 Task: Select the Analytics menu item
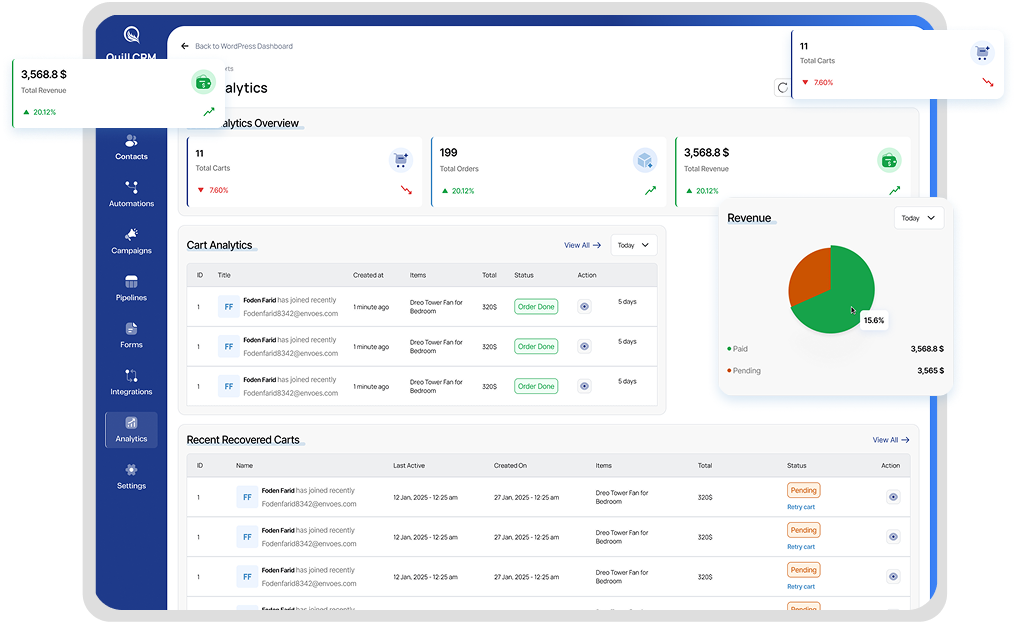coord(131,429)
